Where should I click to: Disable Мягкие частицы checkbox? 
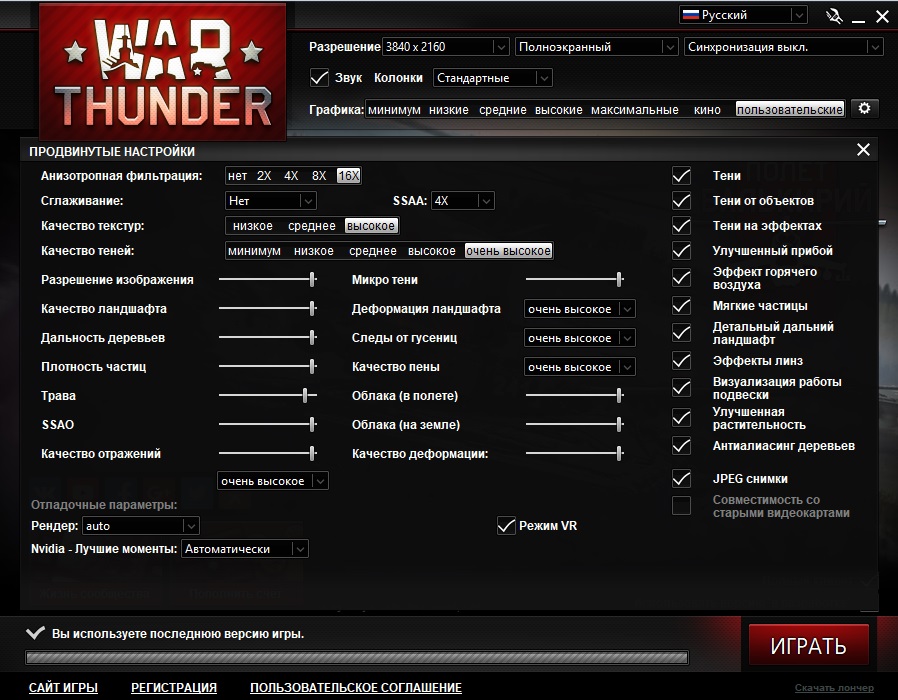[x=681, y=306]
